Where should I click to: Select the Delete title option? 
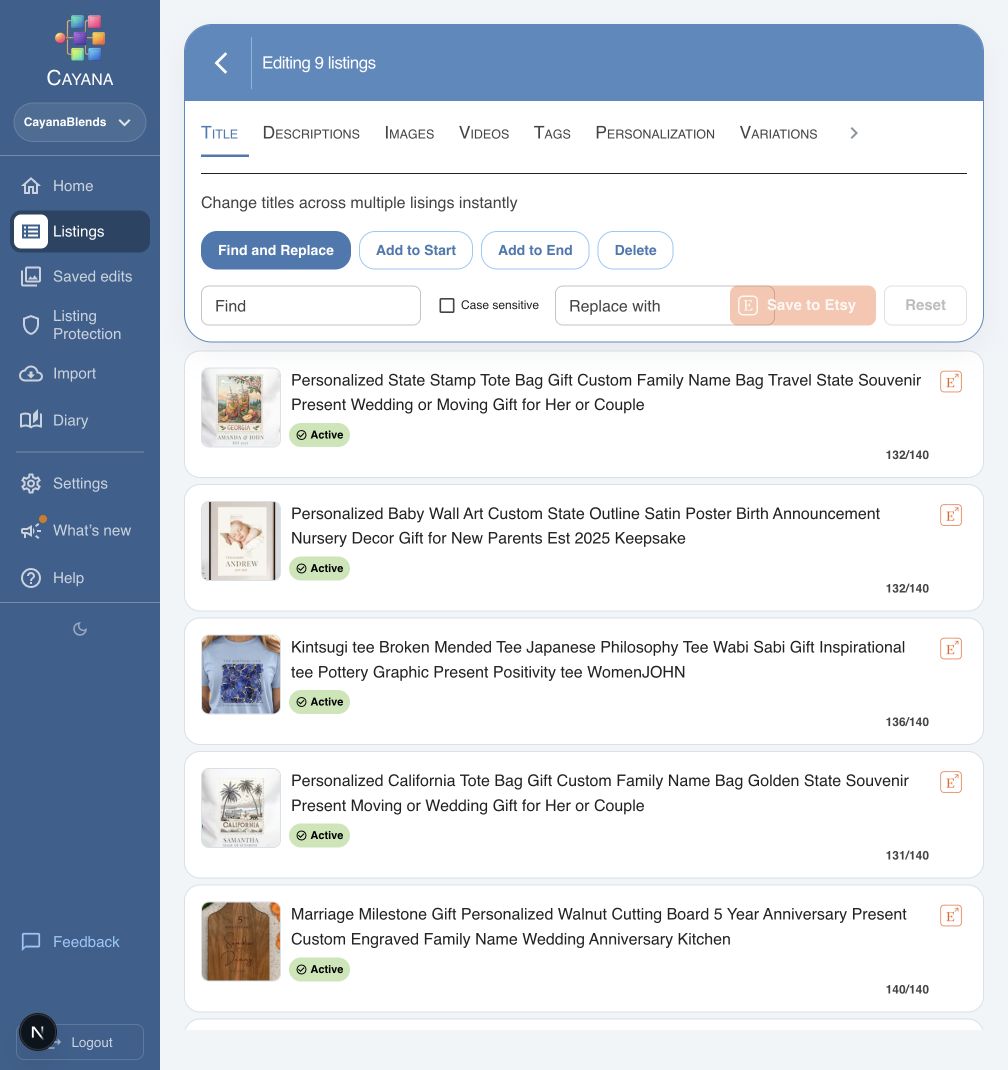pos(635,250)
